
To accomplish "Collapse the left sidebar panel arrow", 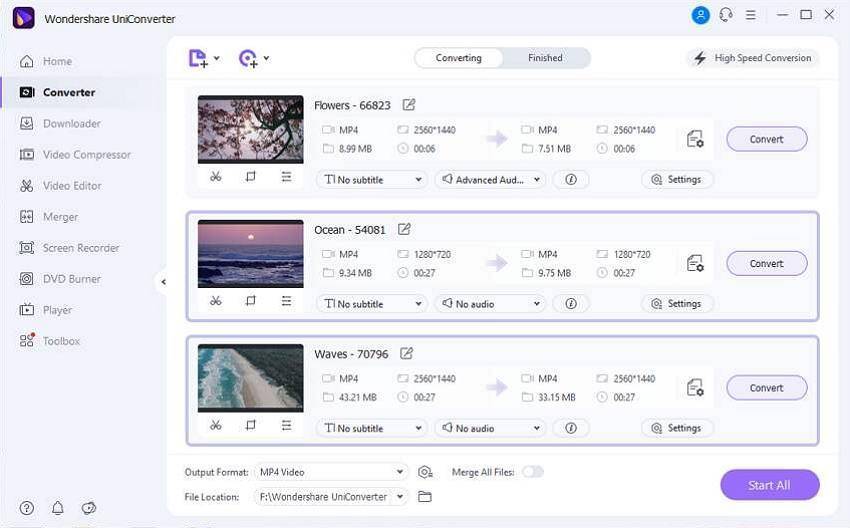I will point(163,282).
